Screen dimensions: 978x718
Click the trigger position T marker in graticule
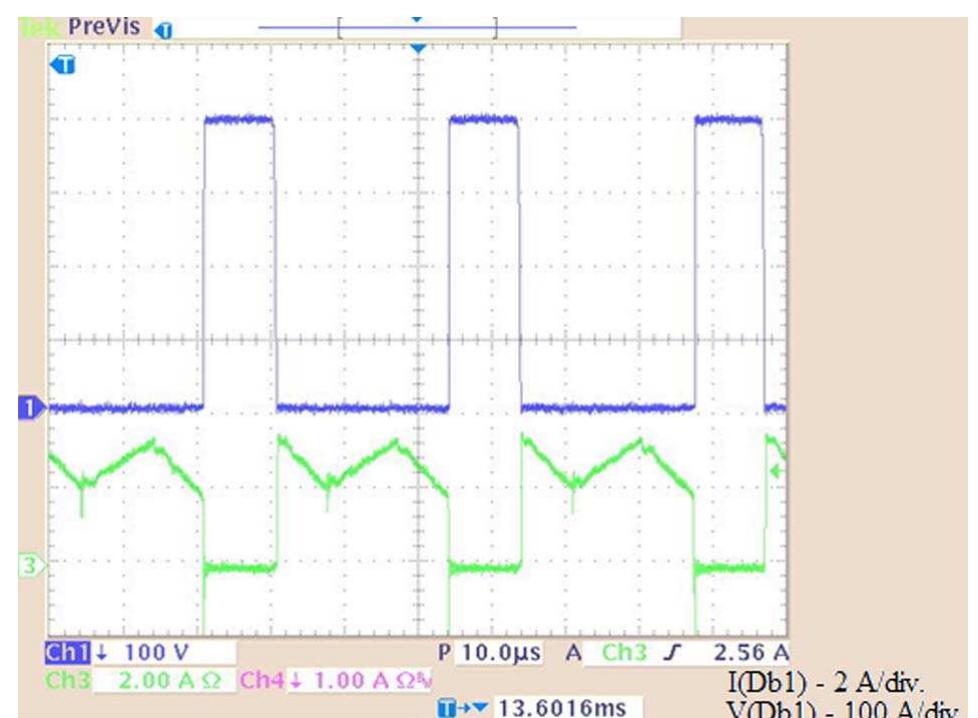click(x=63, y=64)
